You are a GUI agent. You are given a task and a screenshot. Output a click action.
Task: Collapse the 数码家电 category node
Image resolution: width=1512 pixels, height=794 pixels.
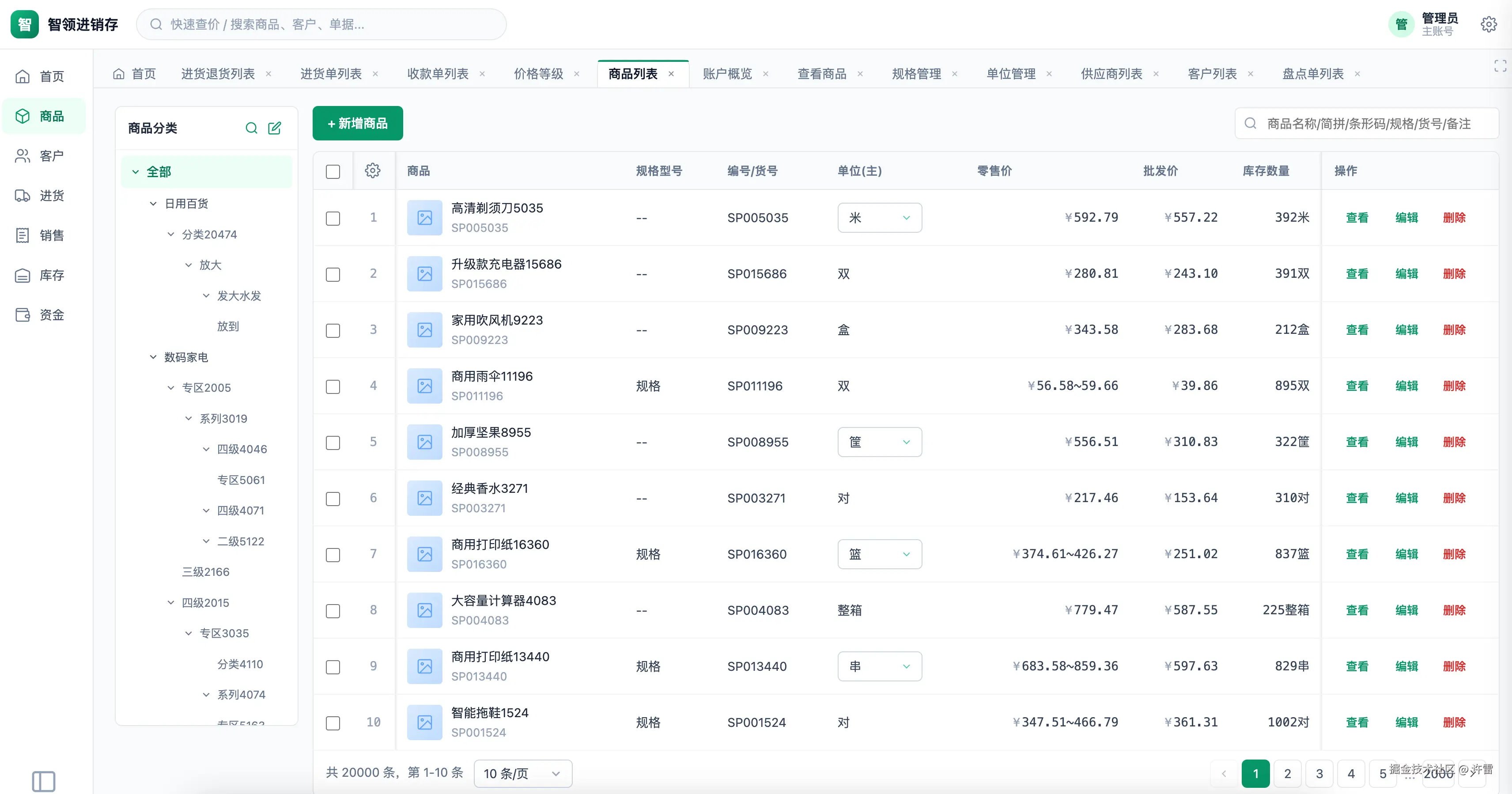coord(153,357)
